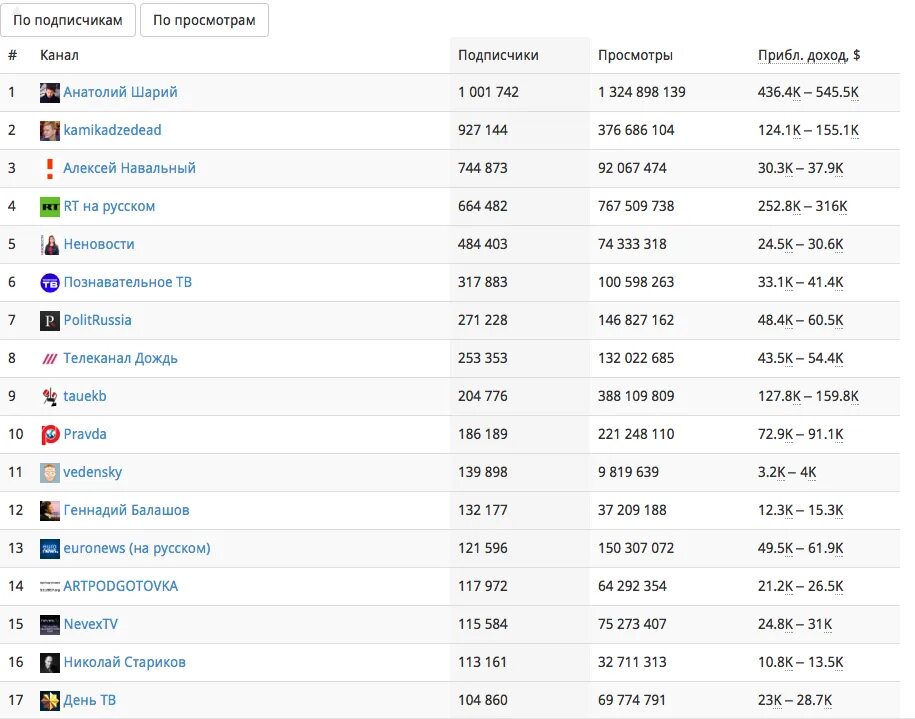Click the Геннадий Балашов avatar
This screenshot has width=915, height=719.
[50, 510]
